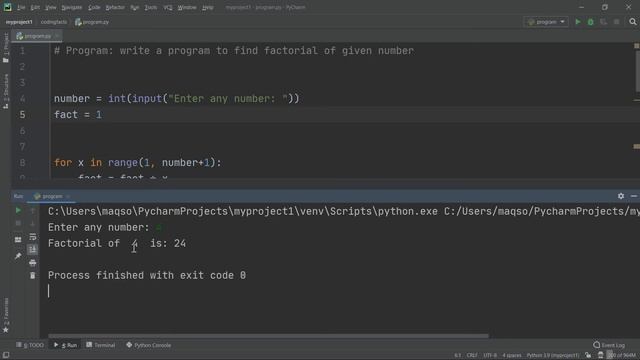640x360 pixels.
Task: Open the Run tool window button at bottom
Action: 65,345
